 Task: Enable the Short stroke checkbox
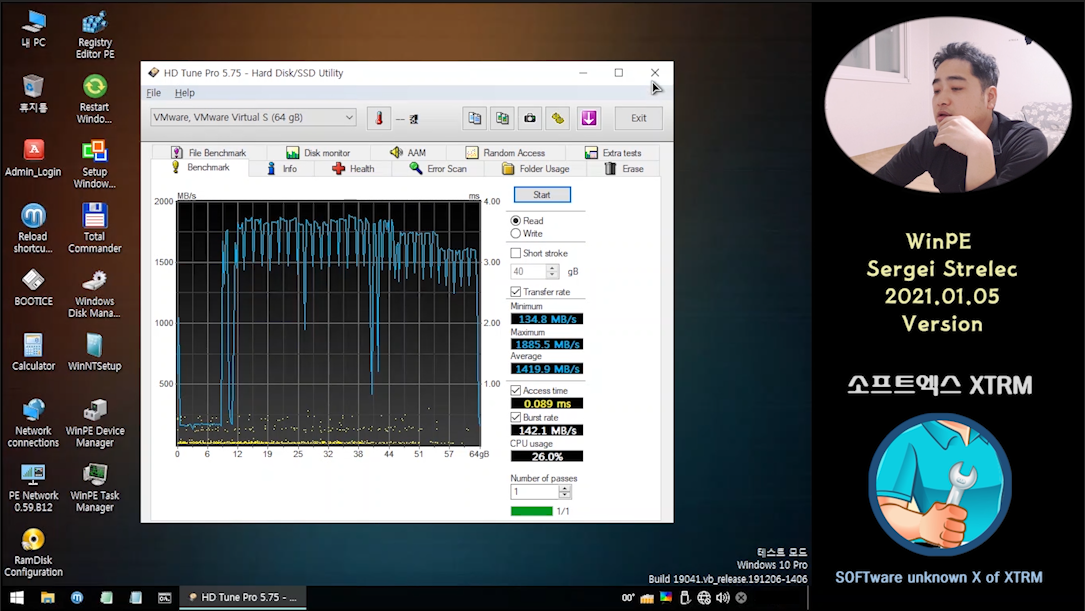coord(516,253)
